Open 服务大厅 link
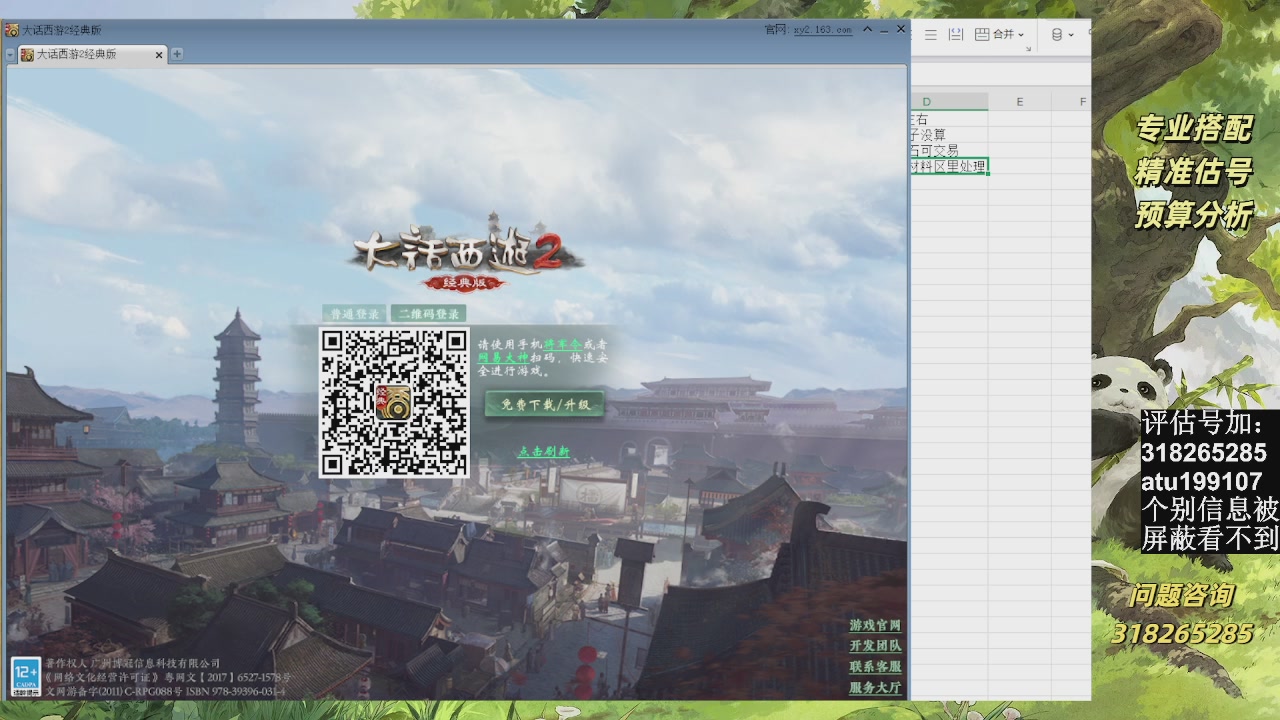This screenshot has width=1280, height=720. coord(875,688)
